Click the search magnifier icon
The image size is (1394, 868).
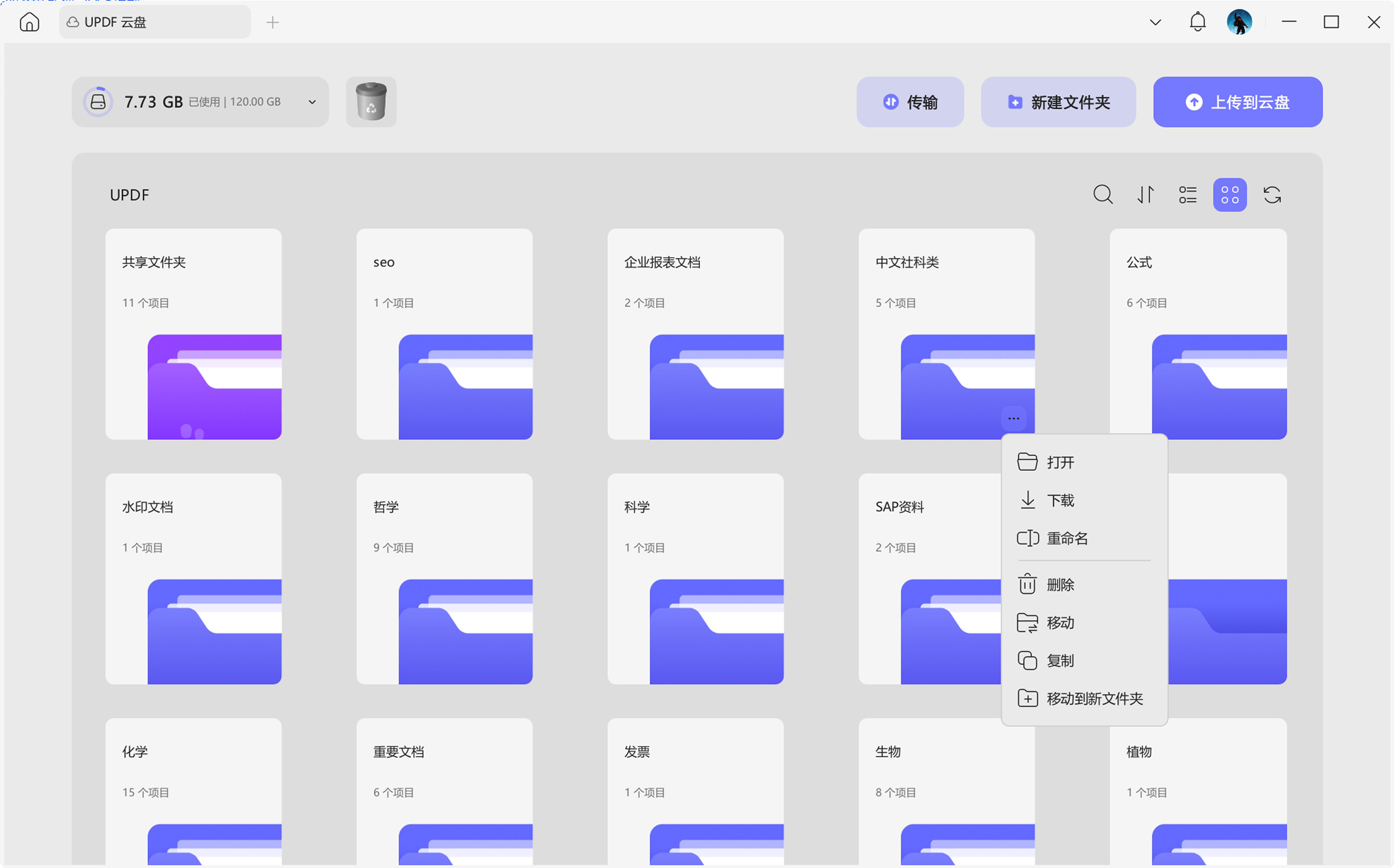tap(1102, 195)
